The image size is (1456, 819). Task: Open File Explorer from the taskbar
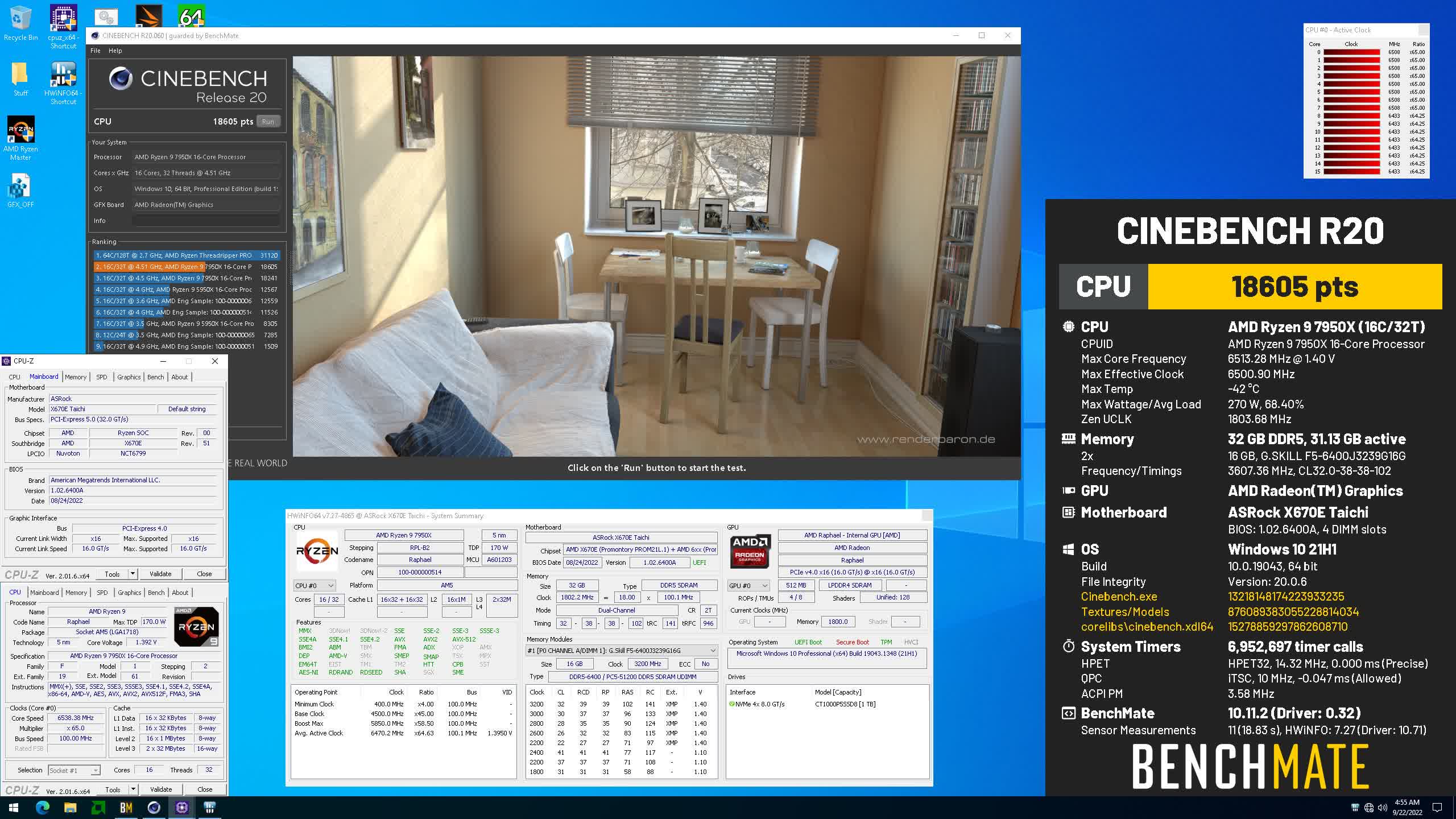[x=70, y=807]
